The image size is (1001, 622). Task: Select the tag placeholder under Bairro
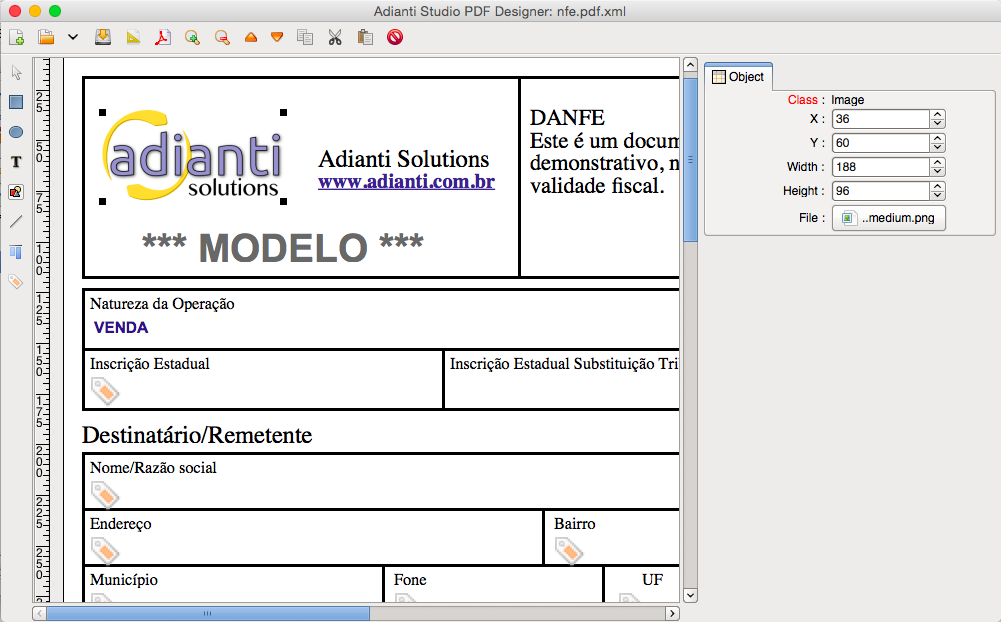click(x=569, y=550)
